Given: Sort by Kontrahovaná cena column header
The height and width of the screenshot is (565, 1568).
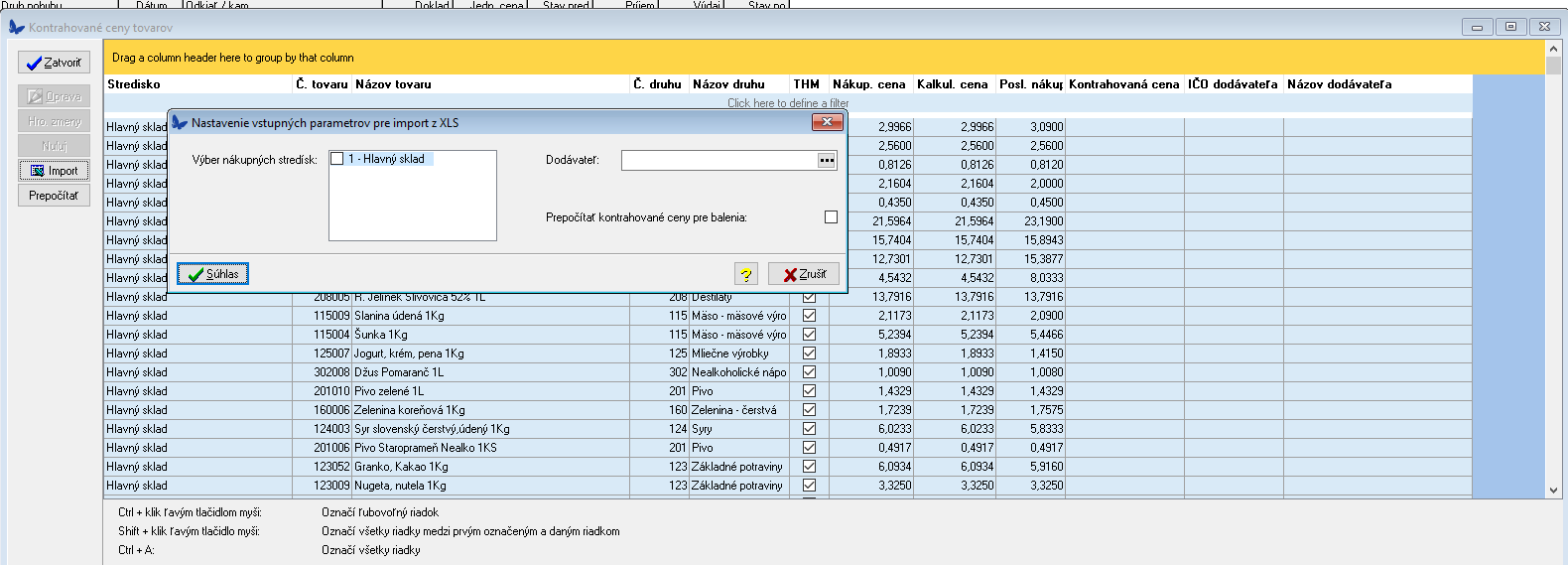Looking at the screenshot, I should (1123, 84).
